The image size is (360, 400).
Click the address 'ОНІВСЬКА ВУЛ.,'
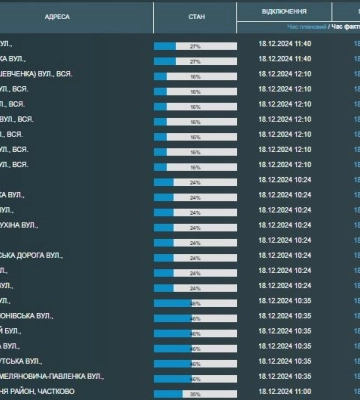point(27,316)
